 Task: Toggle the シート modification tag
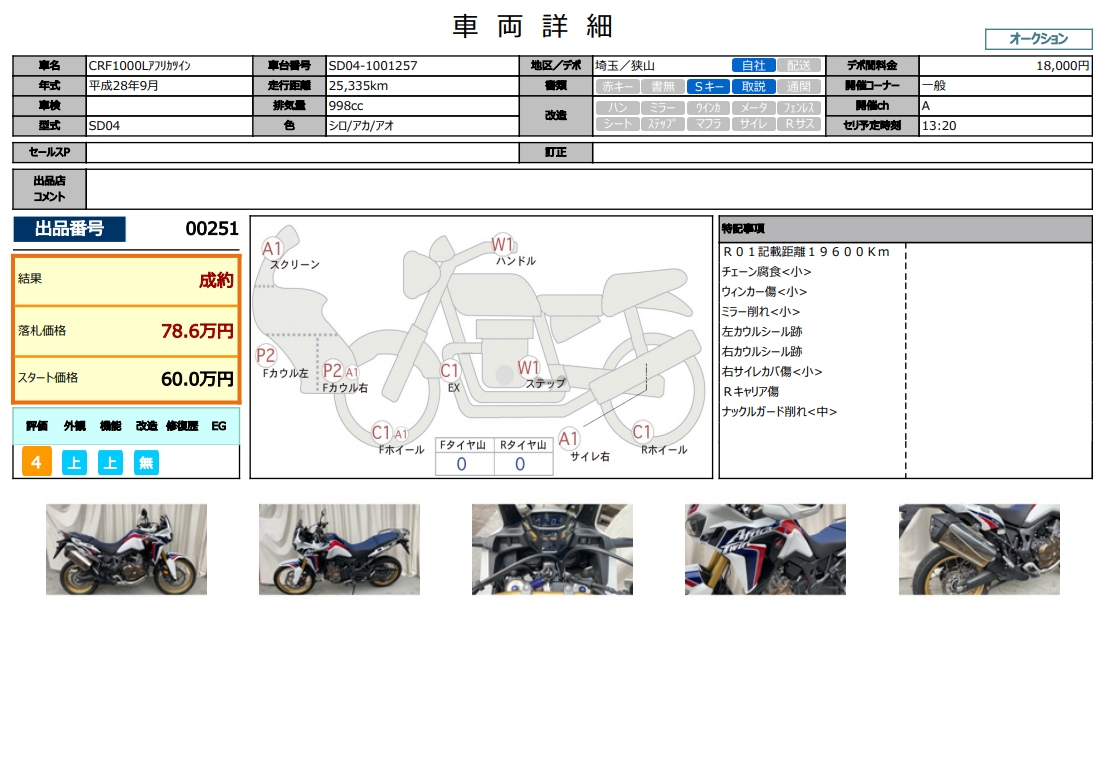(618, 123)
